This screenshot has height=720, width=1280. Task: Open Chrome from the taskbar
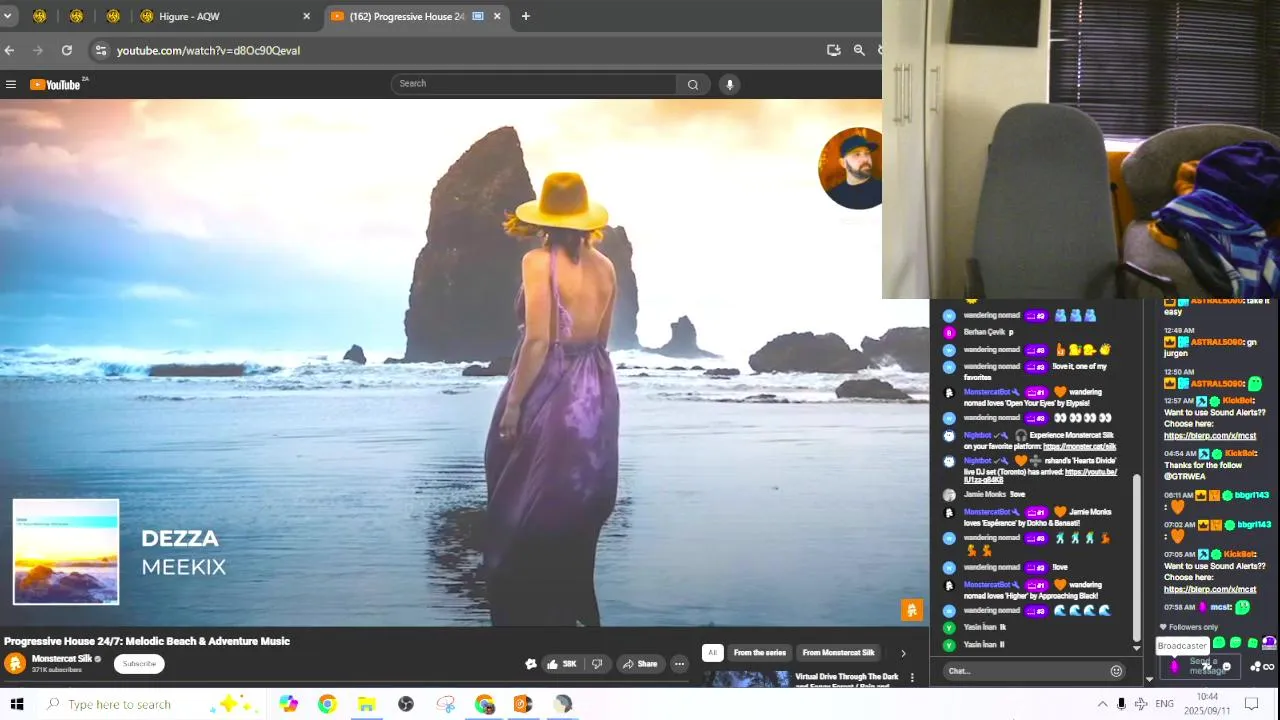pos(327,704)
